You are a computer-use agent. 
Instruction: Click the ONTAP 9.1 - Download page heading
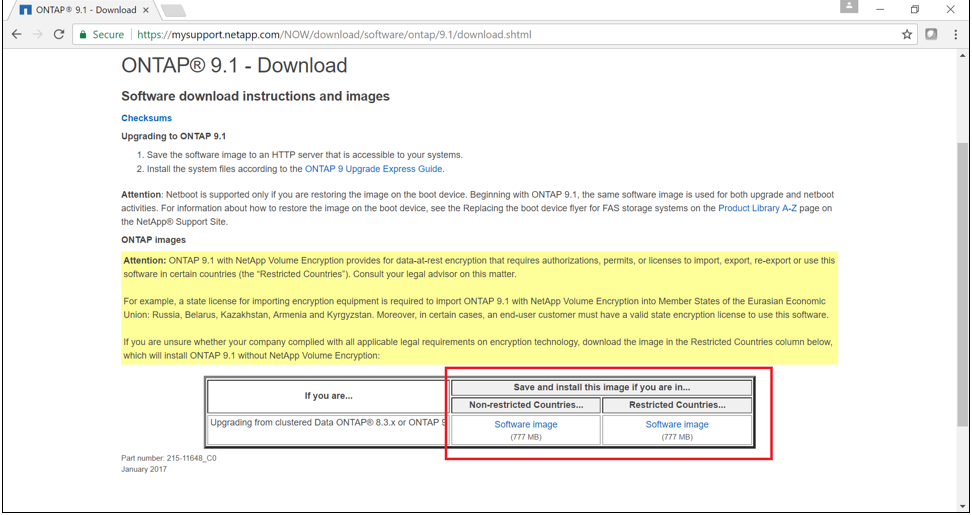pyautogui.click(x=234, y=67)
